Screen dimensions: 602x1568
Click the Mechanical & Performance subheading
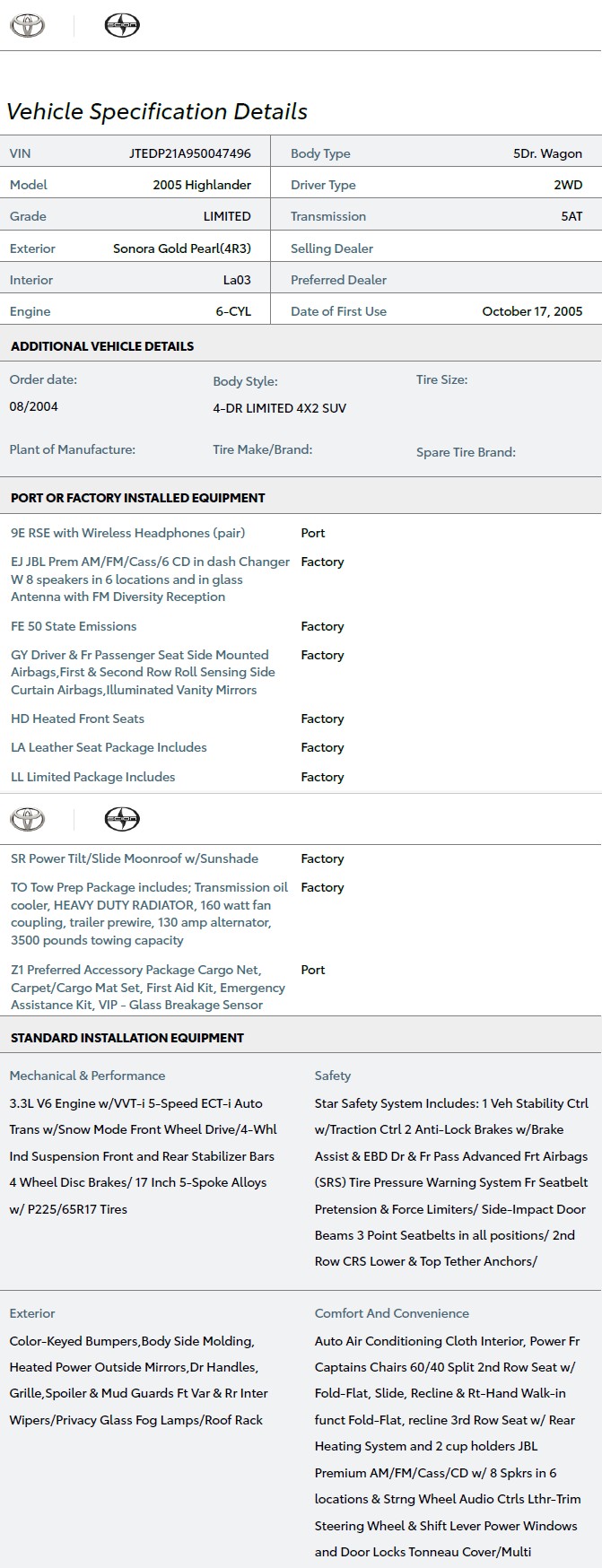pyautogui.click(x=87, y=1076)
